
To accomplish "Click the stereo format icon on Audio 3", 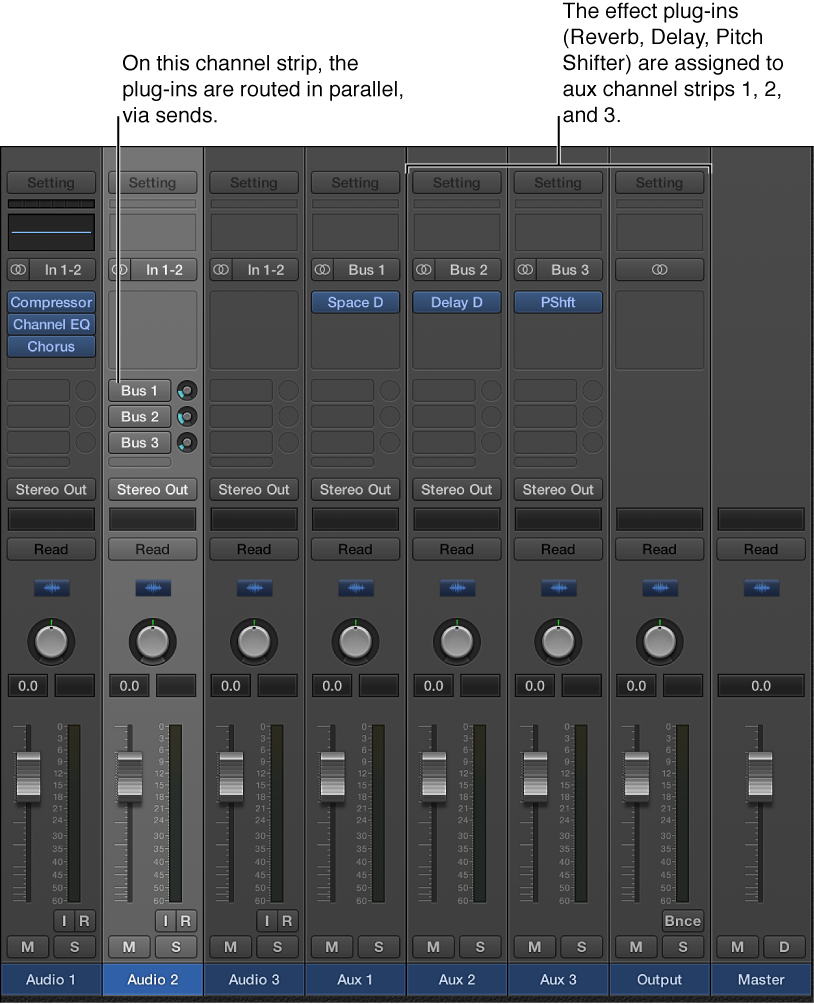I will pos(220,269).
